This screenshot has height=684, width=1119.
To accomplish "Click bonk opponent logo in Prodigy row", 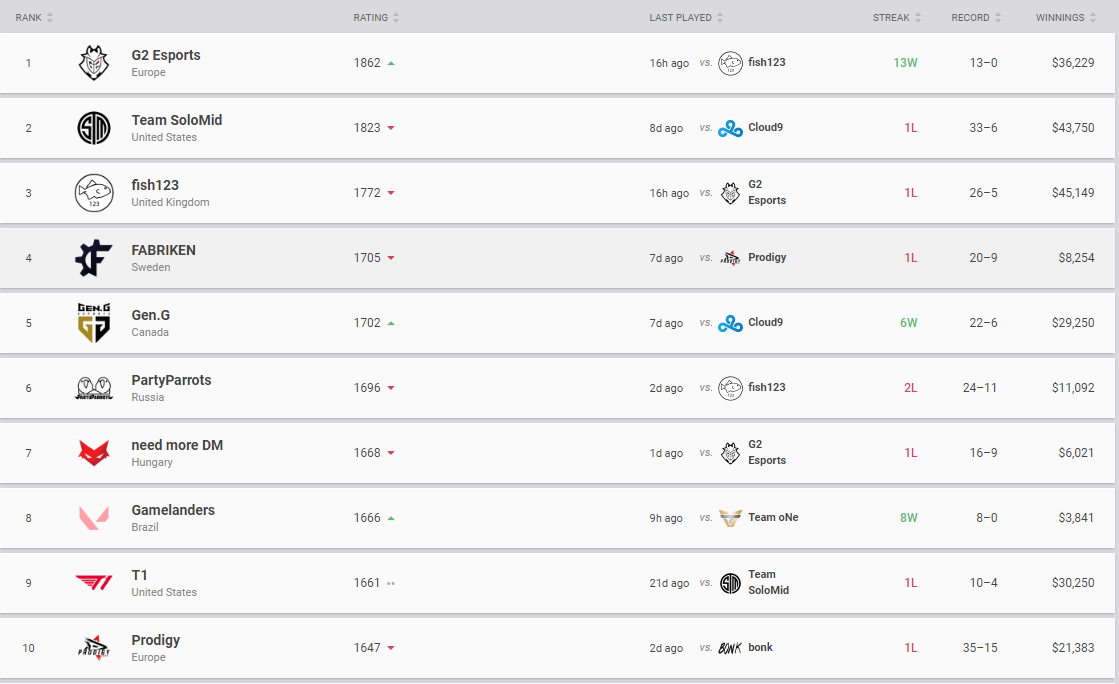I will pyautogui.click(x=730, y=648).
